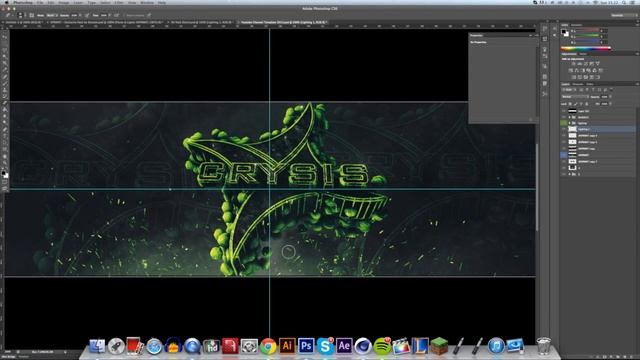Open Photoshop Ps icon in the dock
This screenshot has height=360, width=640.
click(306, 346)
